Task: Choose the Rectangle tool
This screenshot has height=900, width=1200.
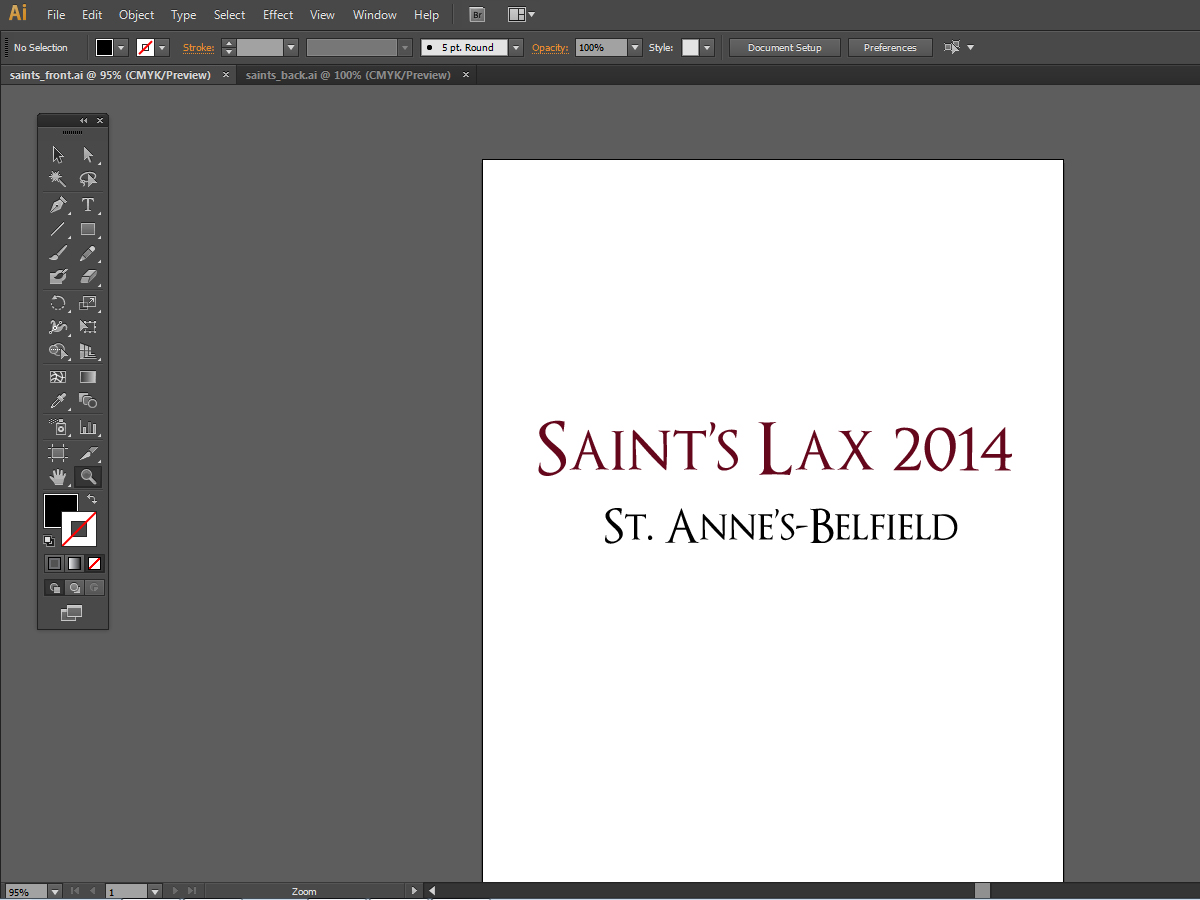Action: 88,229
